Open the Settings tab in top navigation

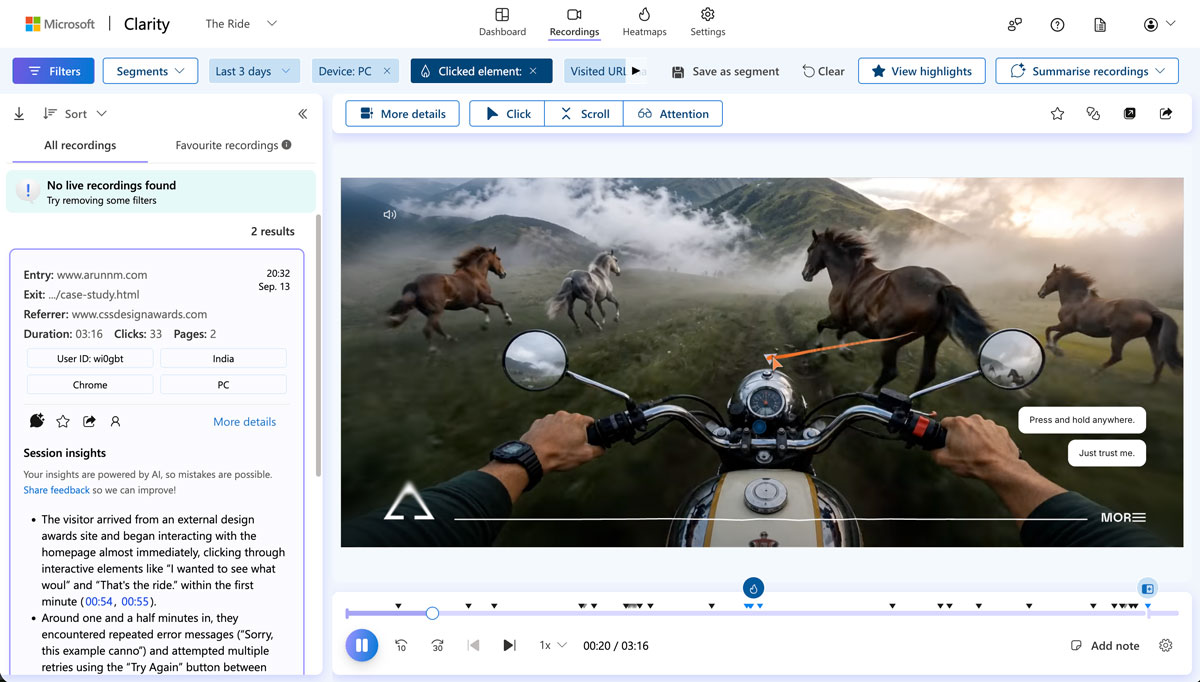point(707,22)
